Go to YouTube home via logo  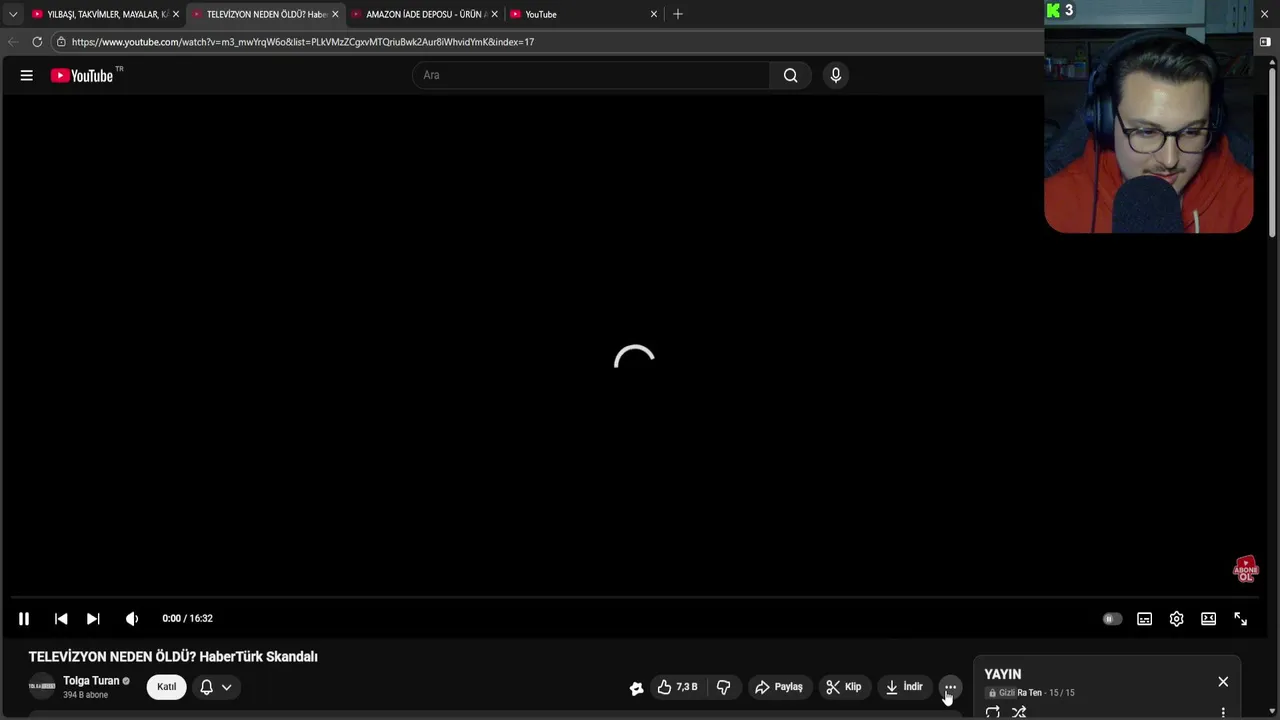tap(82, 75)
